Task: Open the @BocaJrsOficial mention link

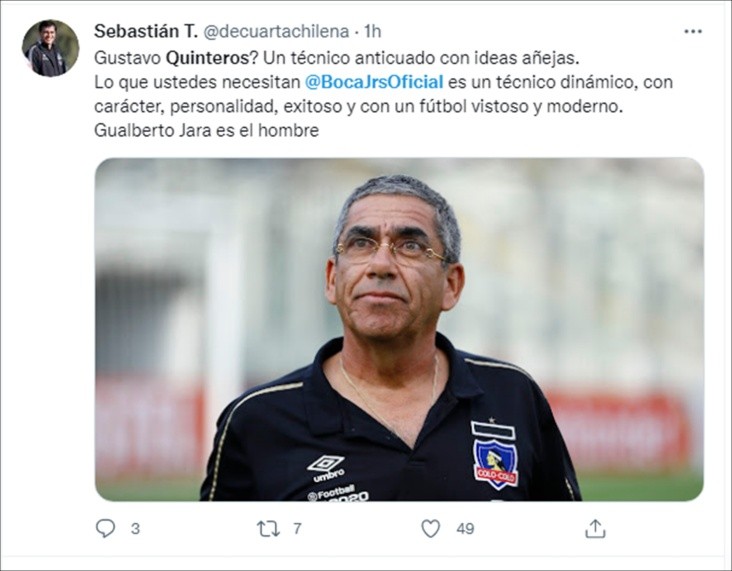Action: click(x=374, y=82)
